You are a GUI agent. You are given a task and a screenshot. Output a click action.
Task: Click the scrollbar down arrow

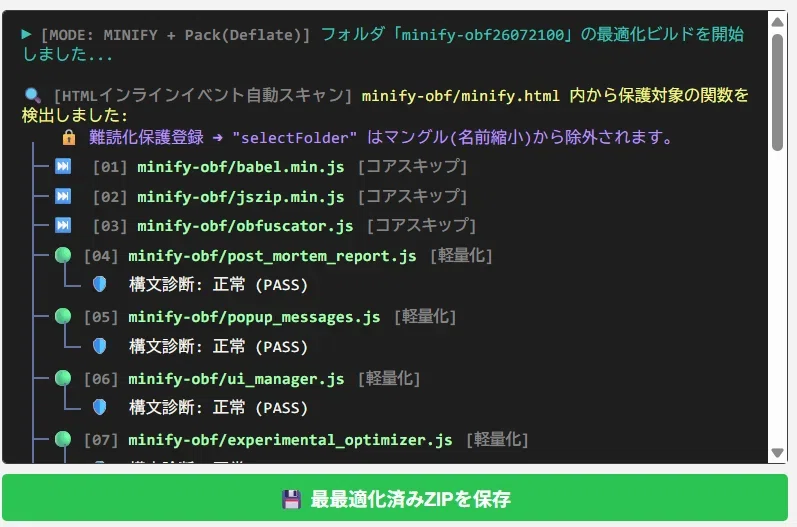(x=777, y=452)
